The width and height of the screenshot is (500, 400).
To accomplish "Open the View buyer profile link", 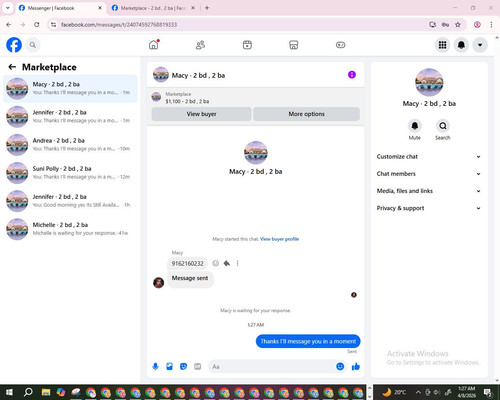I will pyautogui.click(x=279, y=239).
